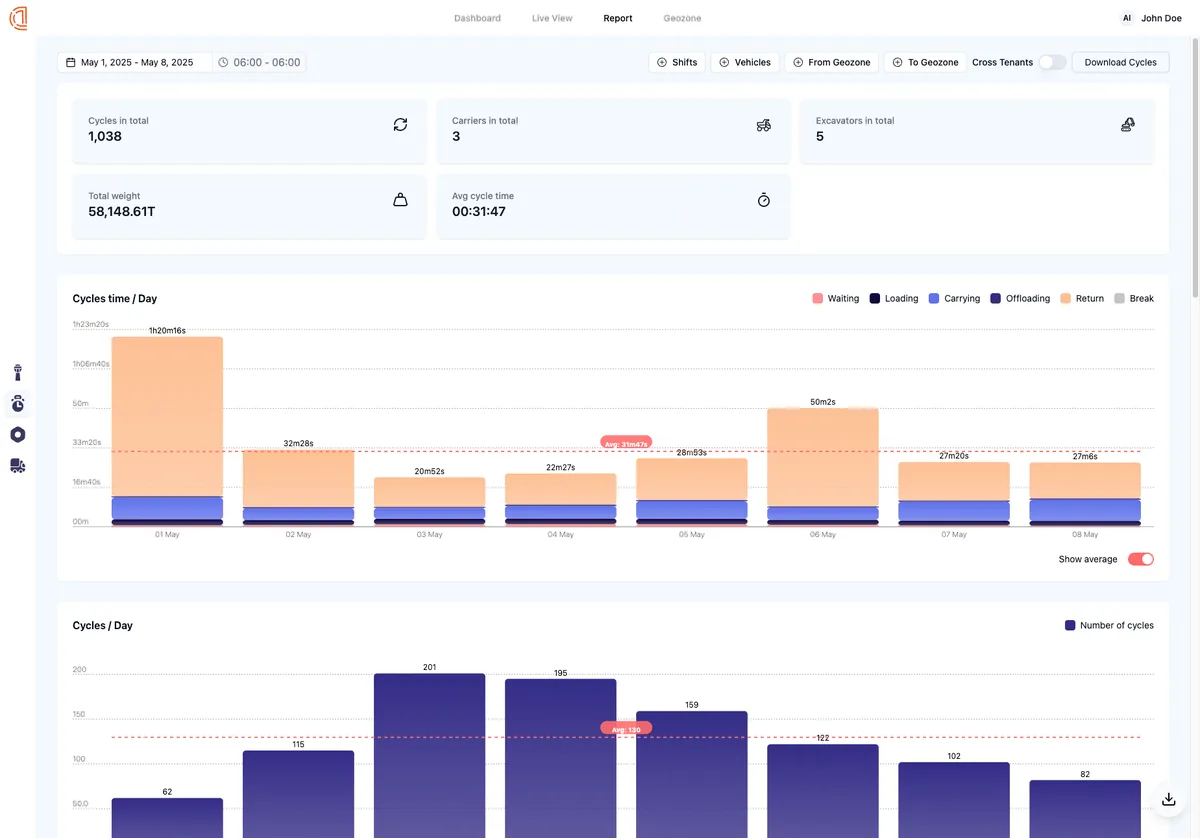Open the date range picker
The height and width of the screenshot is (838, 1200).
135,61
